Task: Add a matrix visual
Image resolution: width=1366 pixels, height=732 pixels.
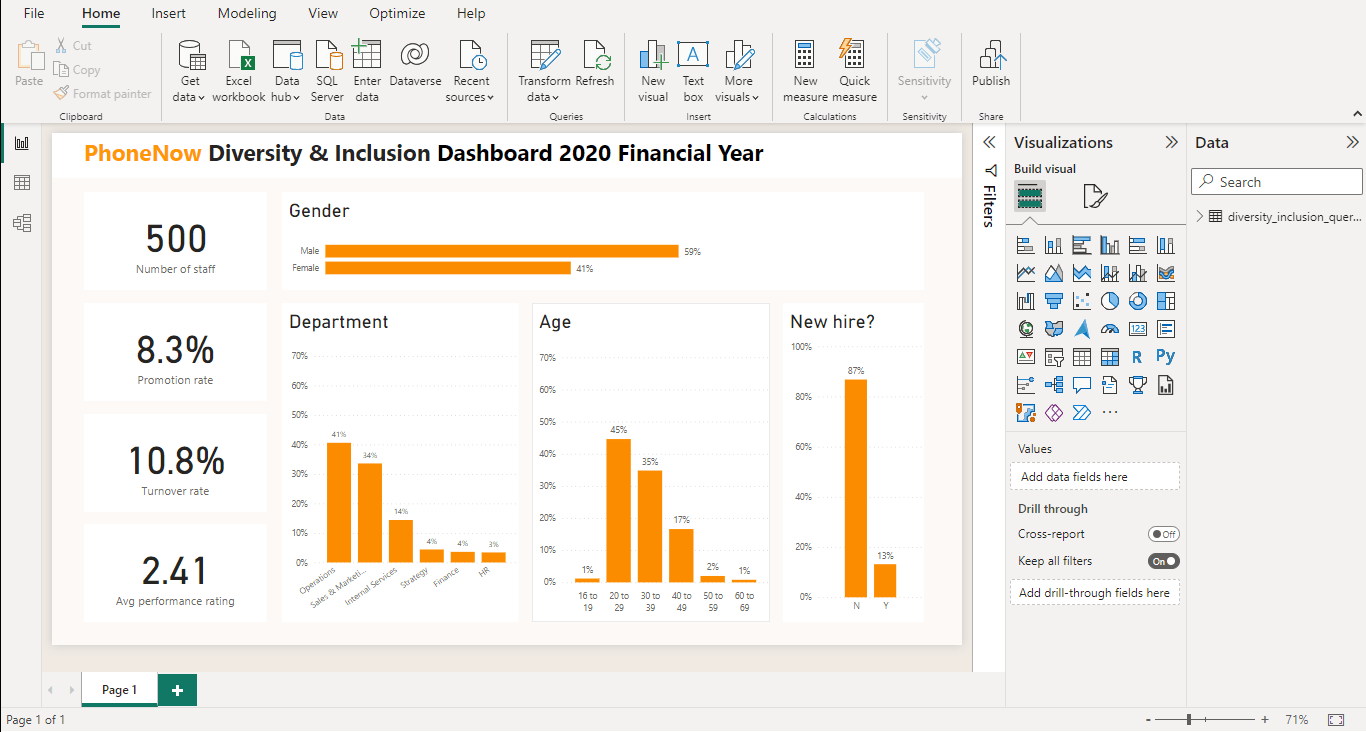Action: click(1109, 357)
